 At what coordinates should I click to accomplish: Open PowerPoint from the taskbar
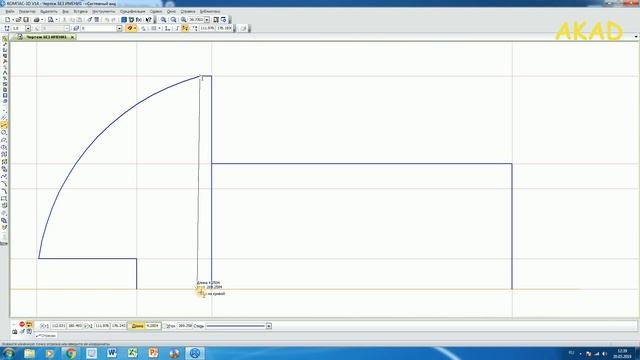click(x=153, y=353)
